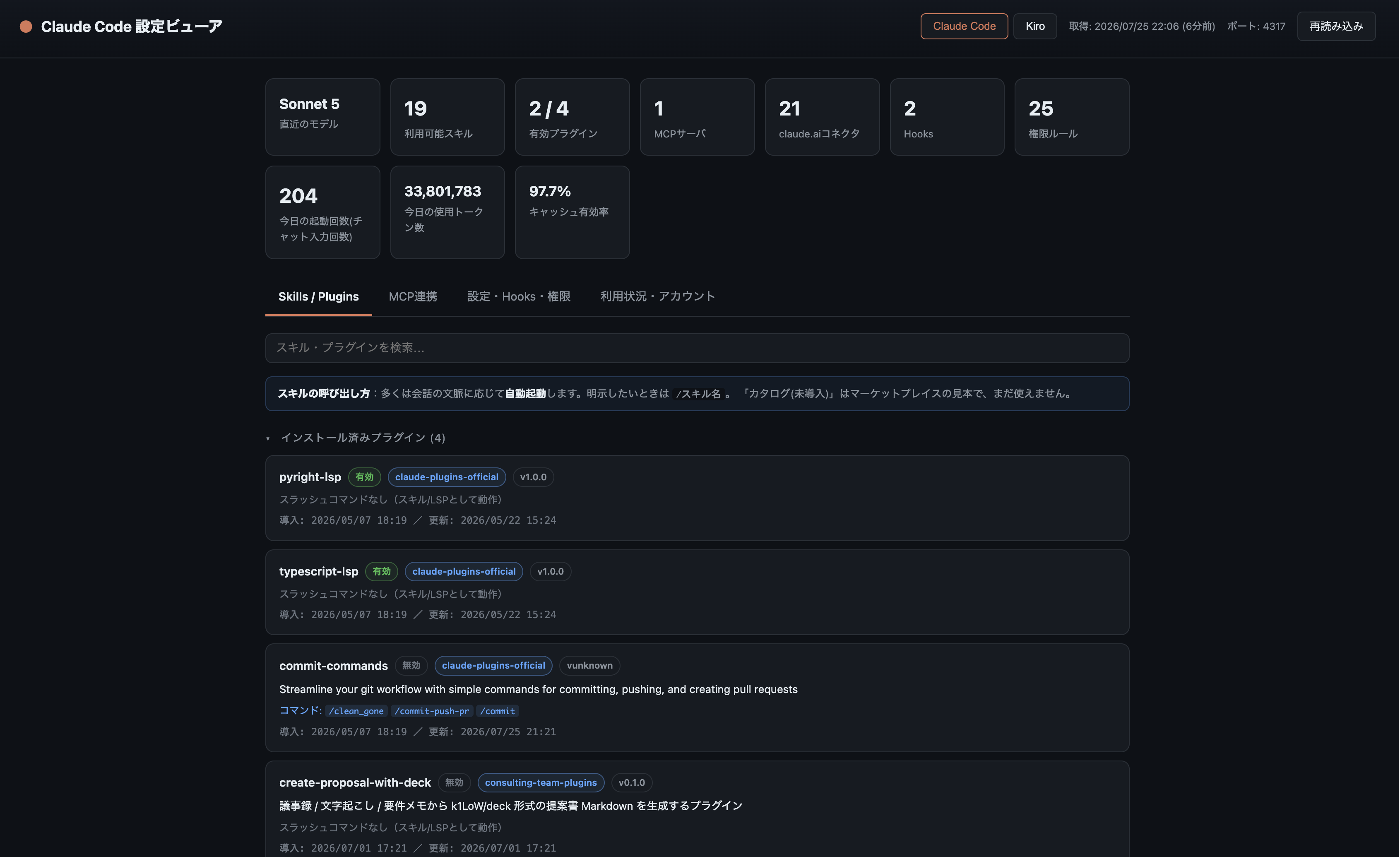
Task: Click the 有効 badge on pyright-lsp
Action: click(364, 477)
